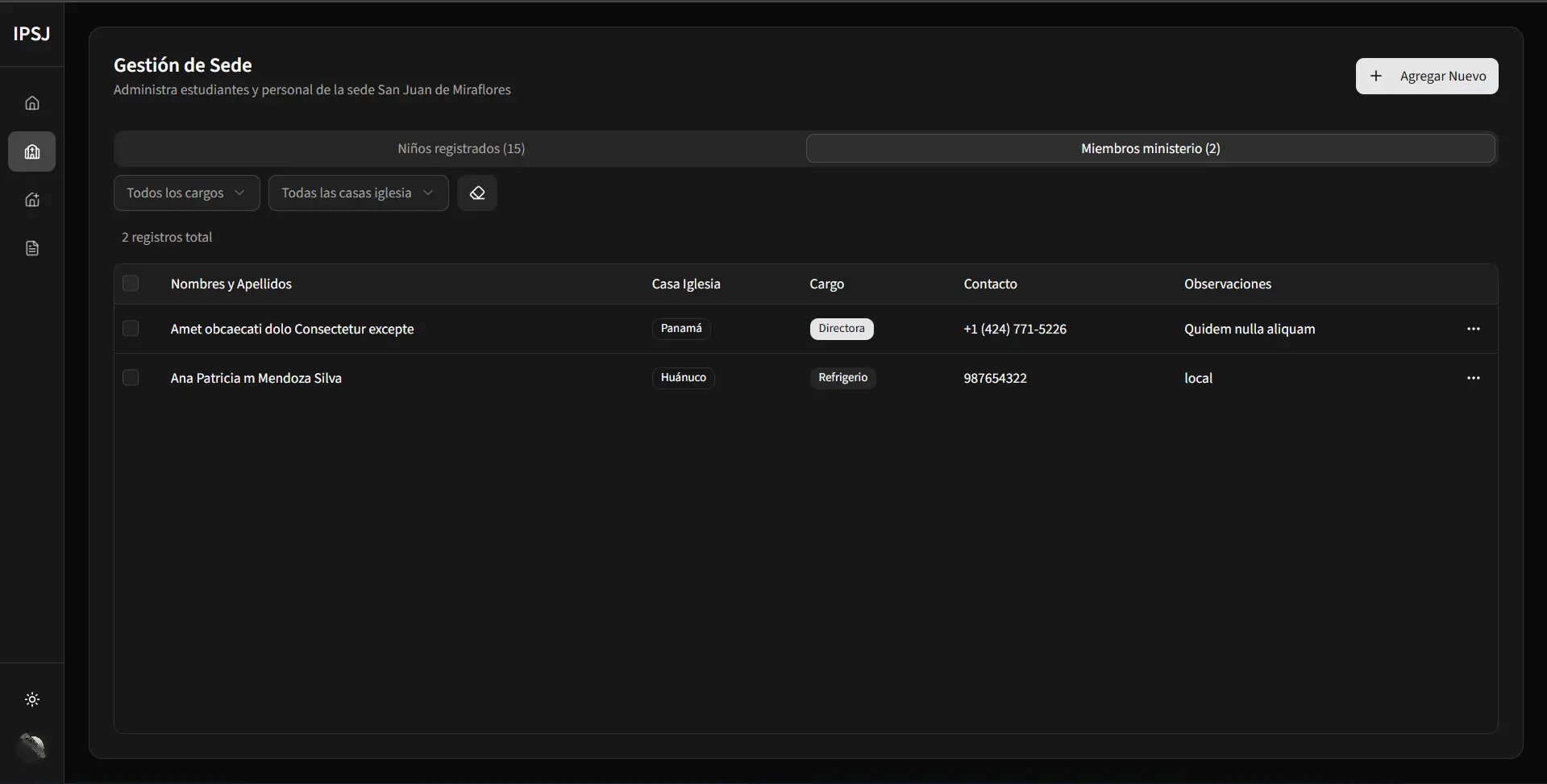Click the Huánuco casa iglesia badge
This screenshot has height=784, width=1547.
(x=683, y=378)
